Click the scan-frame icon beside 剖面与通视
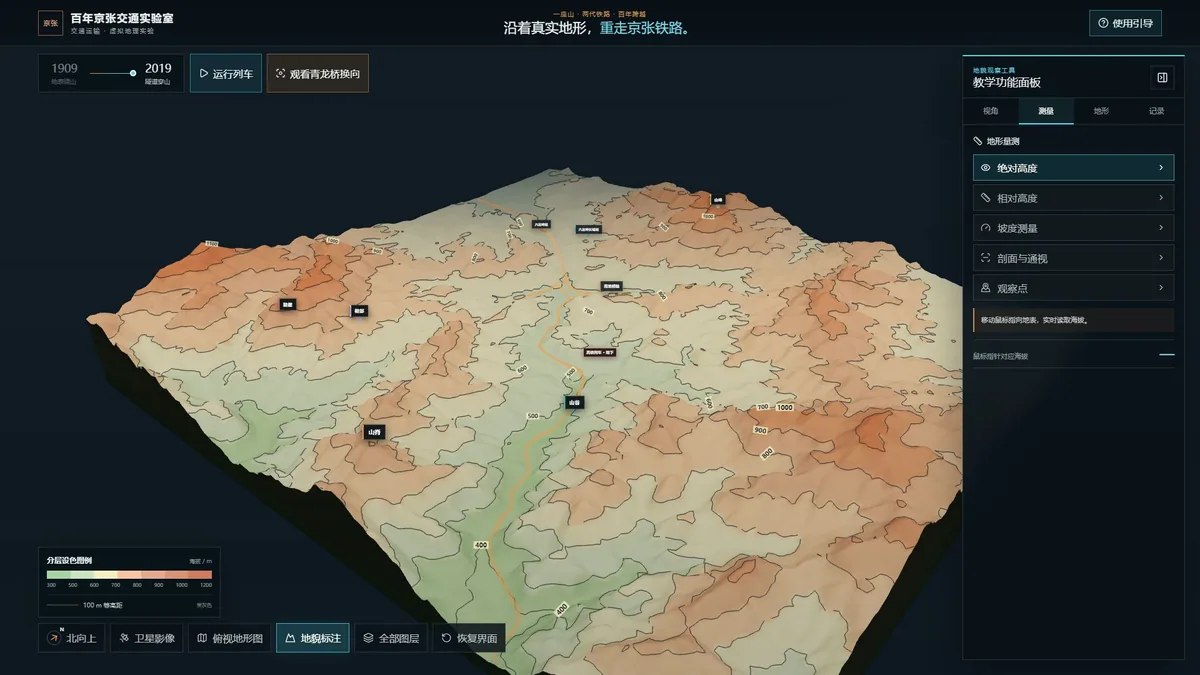The image size is (1200, 675). pyautogui.click(x=986, y=258)
